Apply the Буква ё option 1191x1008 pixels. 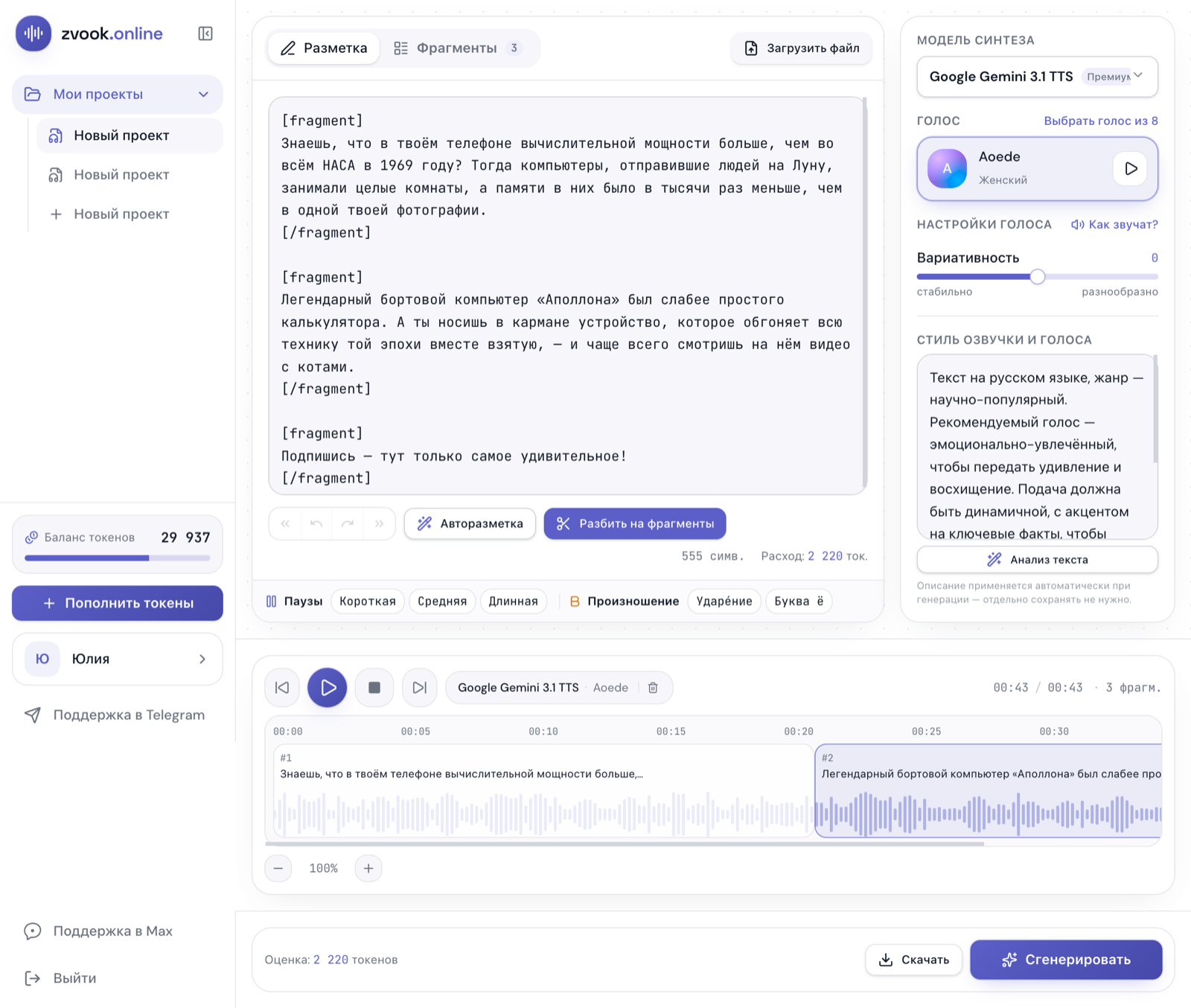799,602
